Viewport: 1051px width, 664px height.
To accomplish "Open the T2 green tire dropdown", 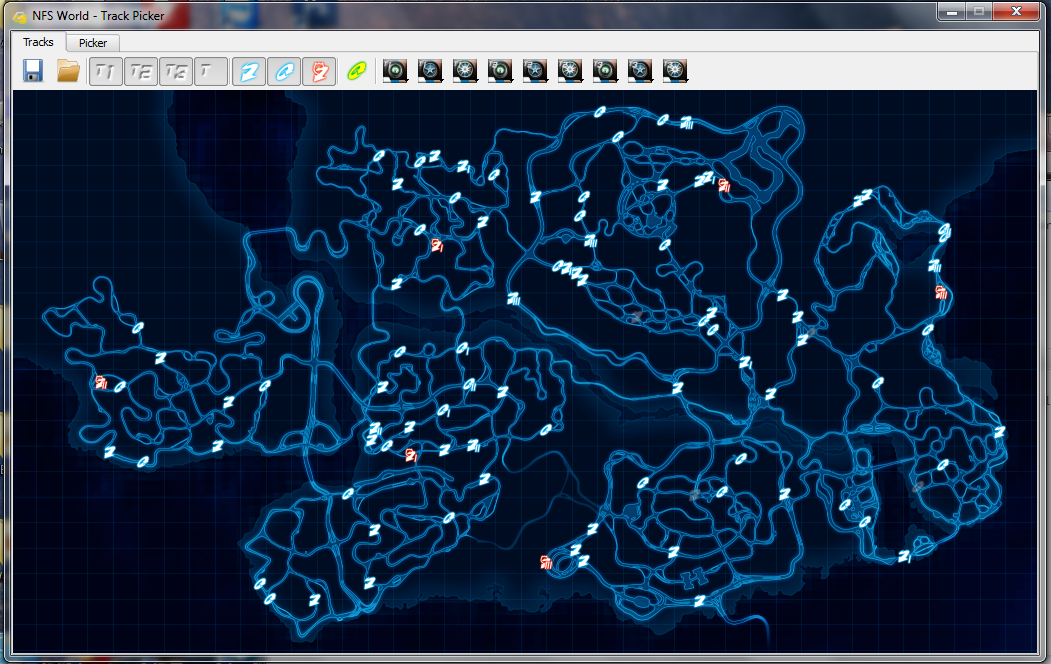I will tap(499, 70).
